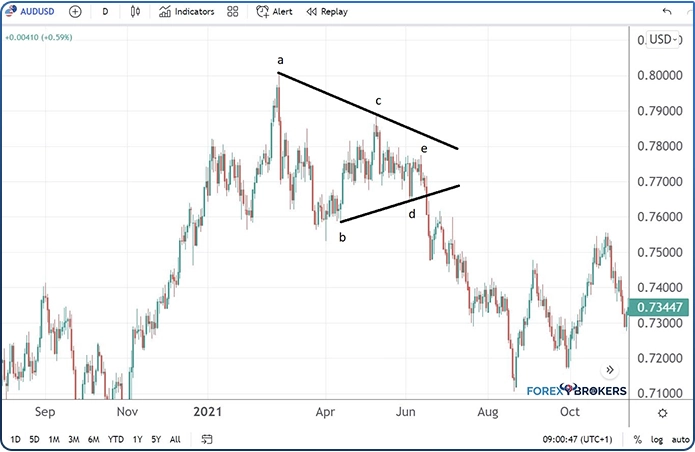Image resolution: width=695 pixels, height=452 pixels.
Task: Click the add symbol plus icon
Action: [76, 12]
